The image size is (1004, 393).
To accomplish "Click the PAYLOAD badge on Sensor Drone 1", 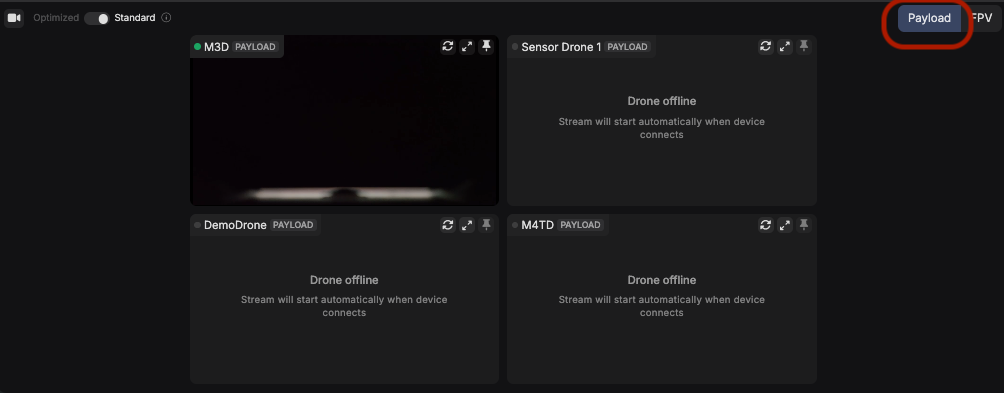I will point(628,47).
